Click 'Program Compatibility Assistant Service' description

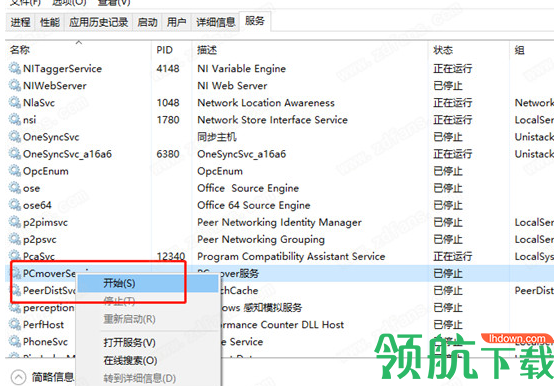coord(291,256)
